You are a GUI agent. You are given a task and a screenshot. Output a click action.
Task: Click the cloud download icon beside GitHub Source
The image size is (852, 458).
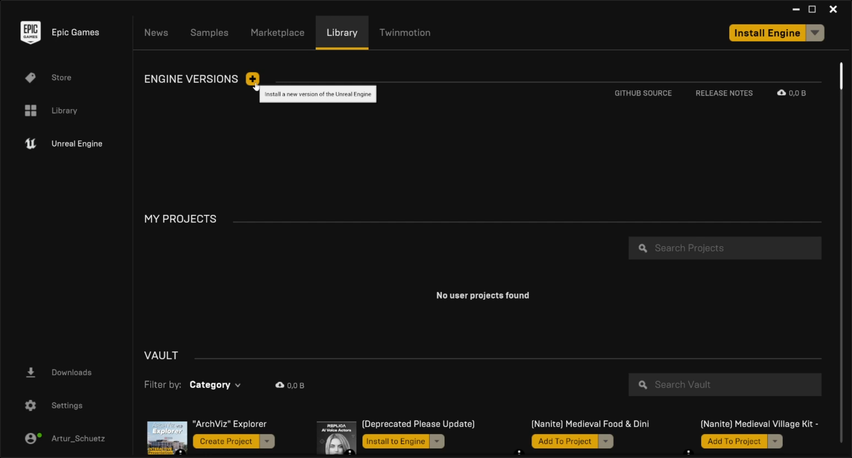click(x=781, y=93)
